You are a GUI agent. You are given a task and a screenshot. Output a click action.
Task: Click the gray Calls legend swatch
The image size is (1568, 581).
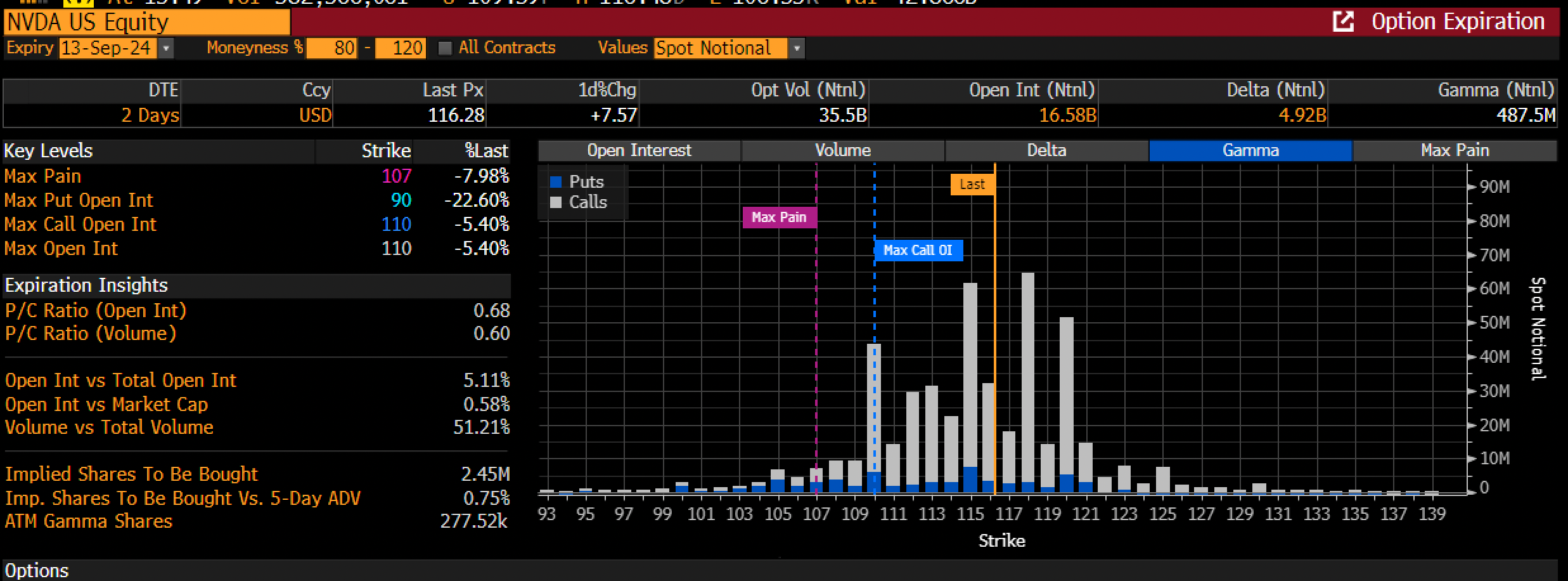[556, 202]
